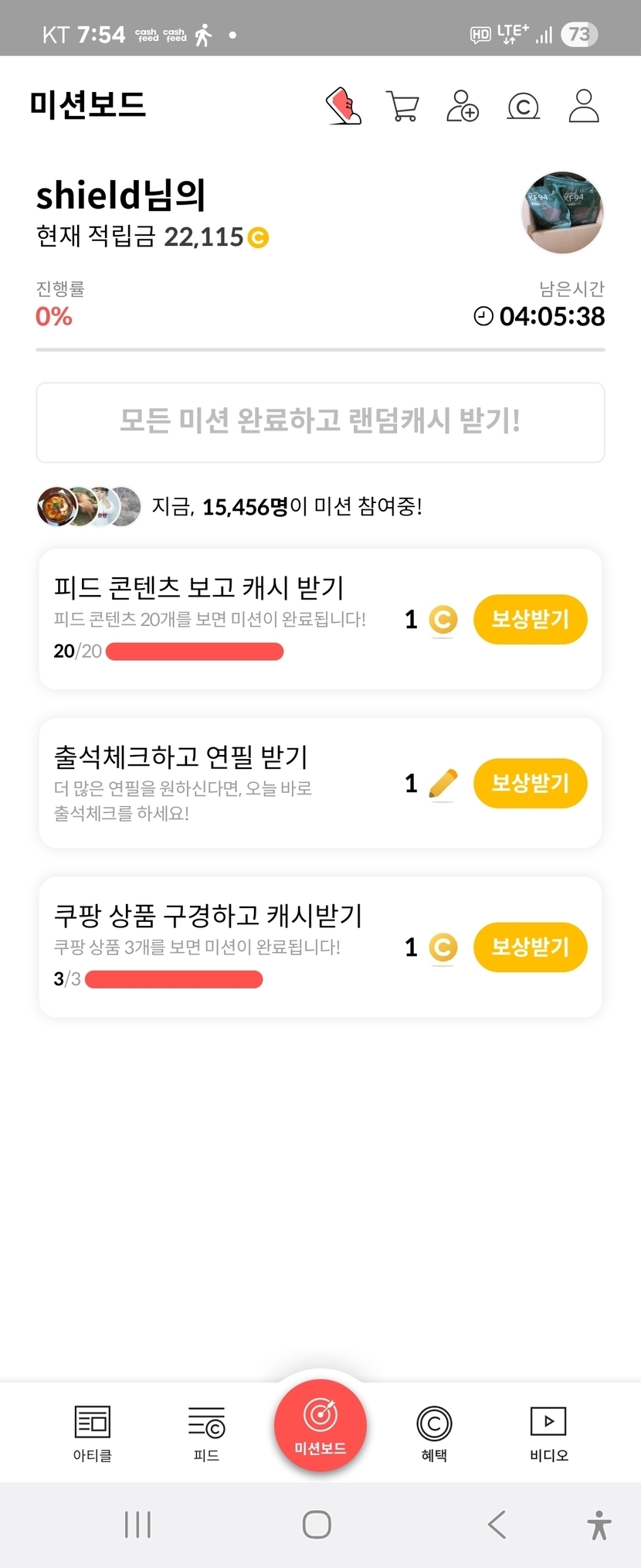Tap the random cash completion banner
Image resolution: width=641 pixels, height=1568 pixels.
click(320, 422)
